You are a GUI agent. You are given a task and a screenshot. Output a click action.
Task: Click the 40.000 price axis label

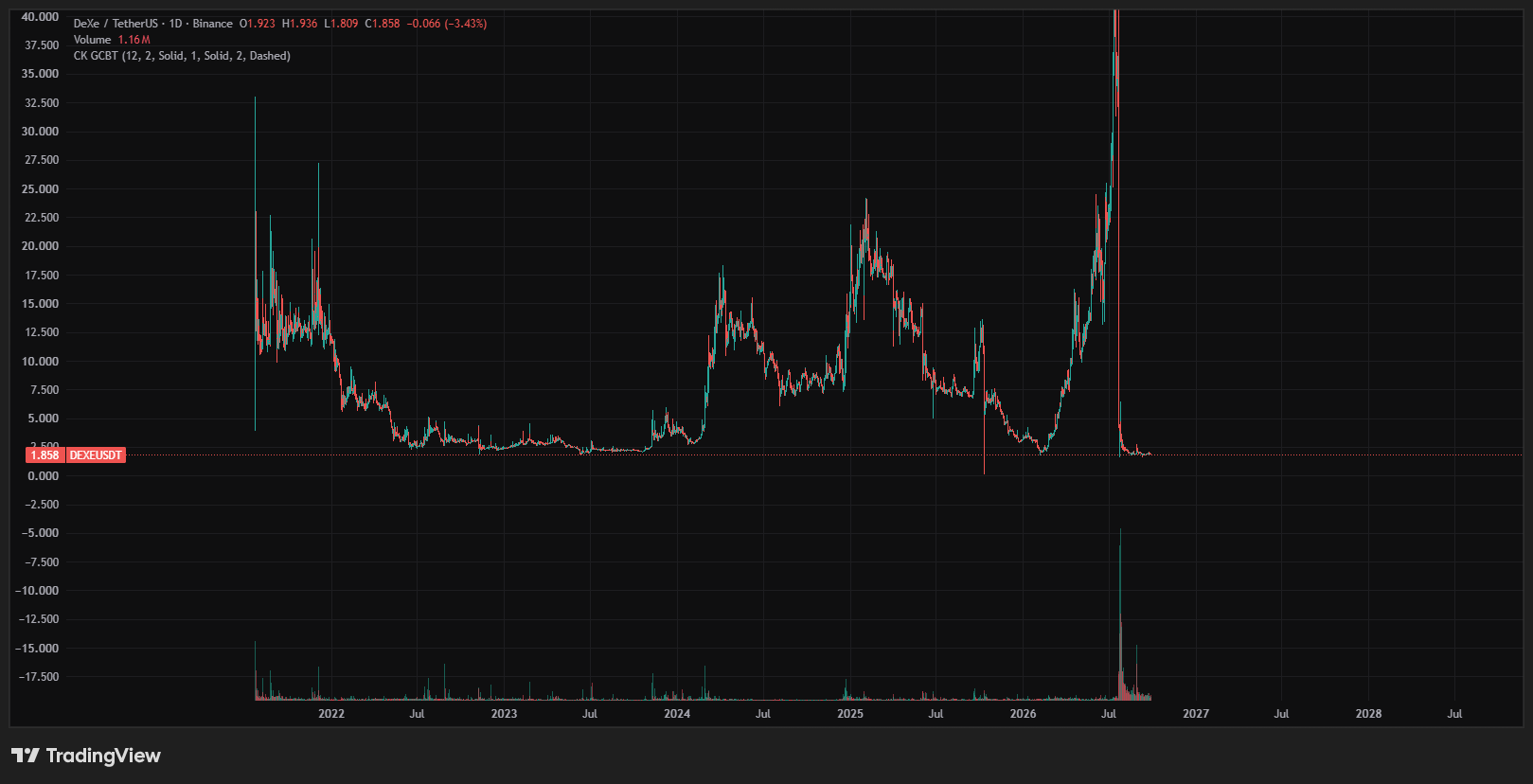pos(40,17)
